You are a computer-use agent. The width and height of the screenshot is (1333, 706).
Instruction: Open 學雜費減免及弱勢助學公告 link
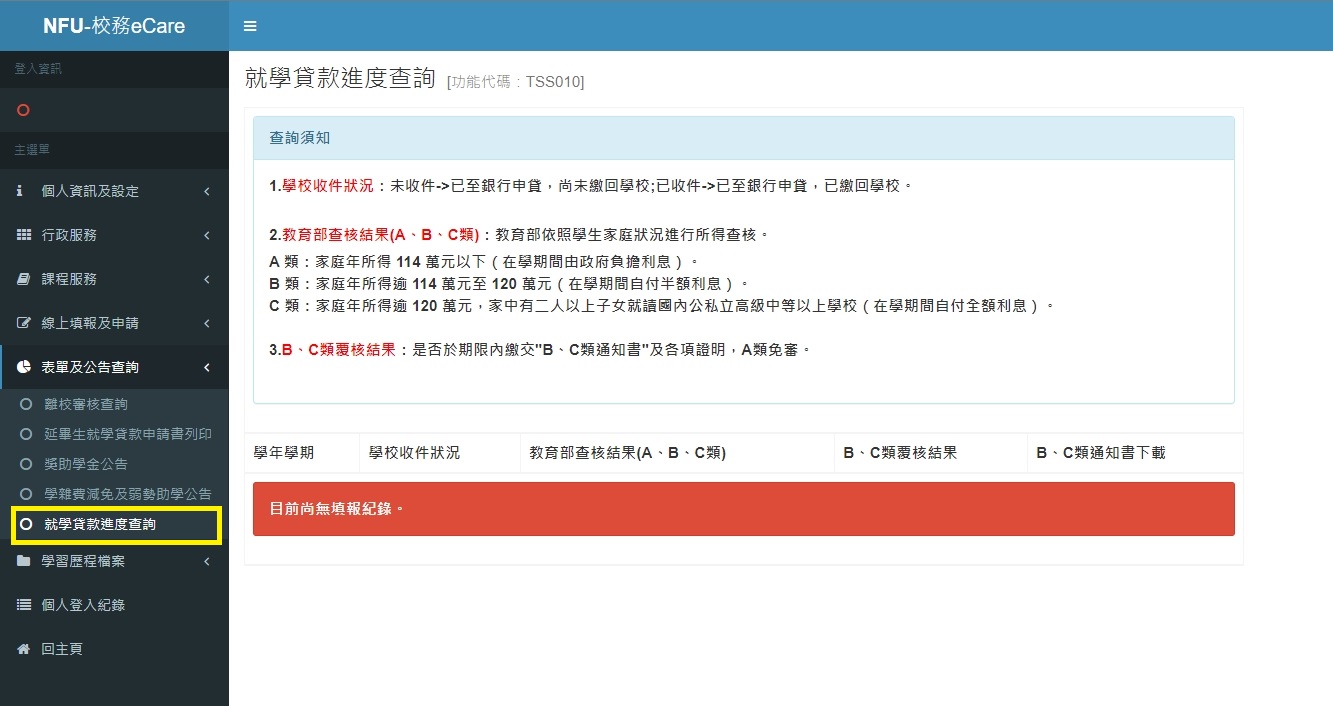pos(128,494)
